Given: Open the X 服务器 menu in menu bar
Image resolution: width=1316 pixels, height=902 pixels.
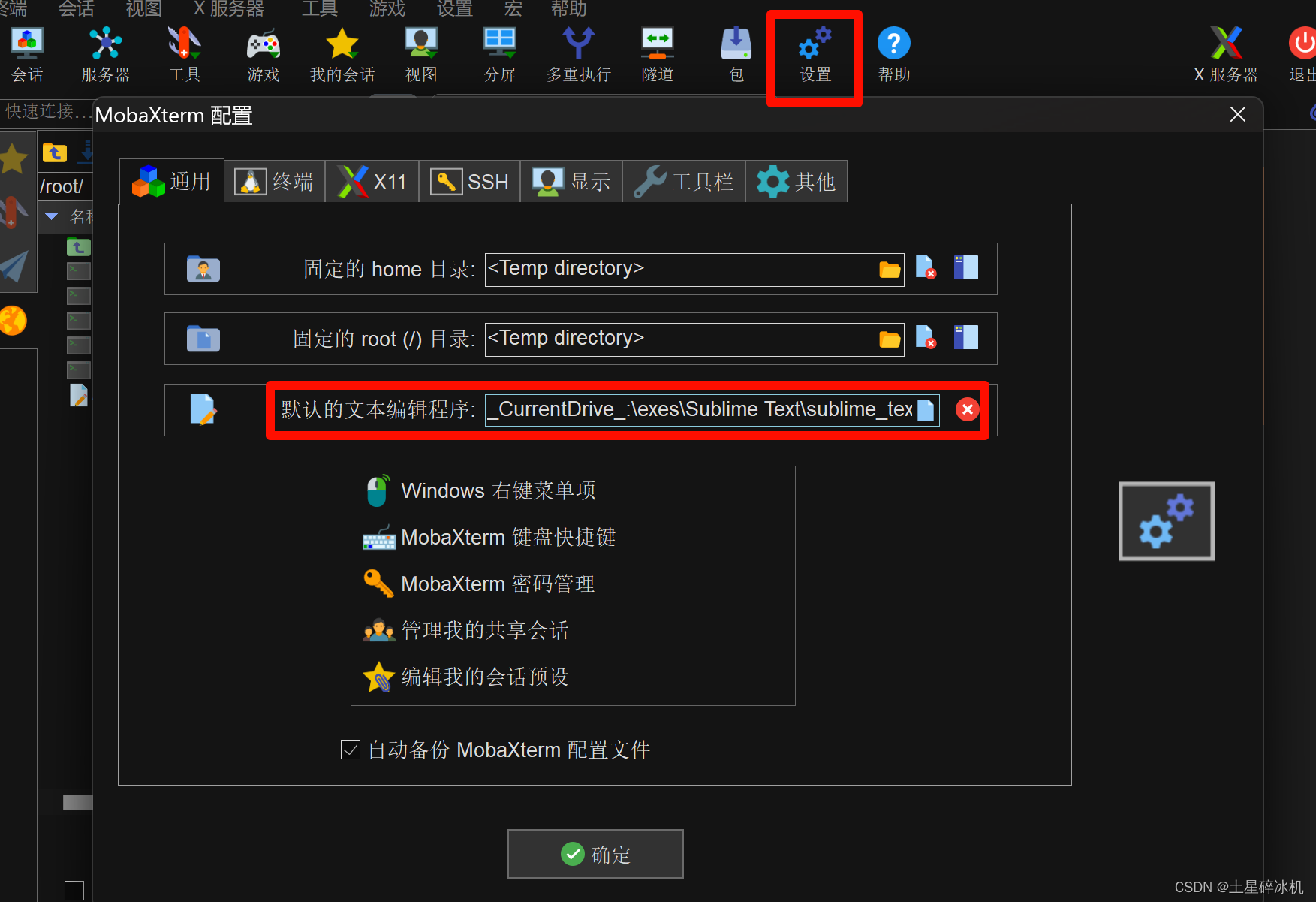Looking at the screenshot, I should tap(229, 8).
